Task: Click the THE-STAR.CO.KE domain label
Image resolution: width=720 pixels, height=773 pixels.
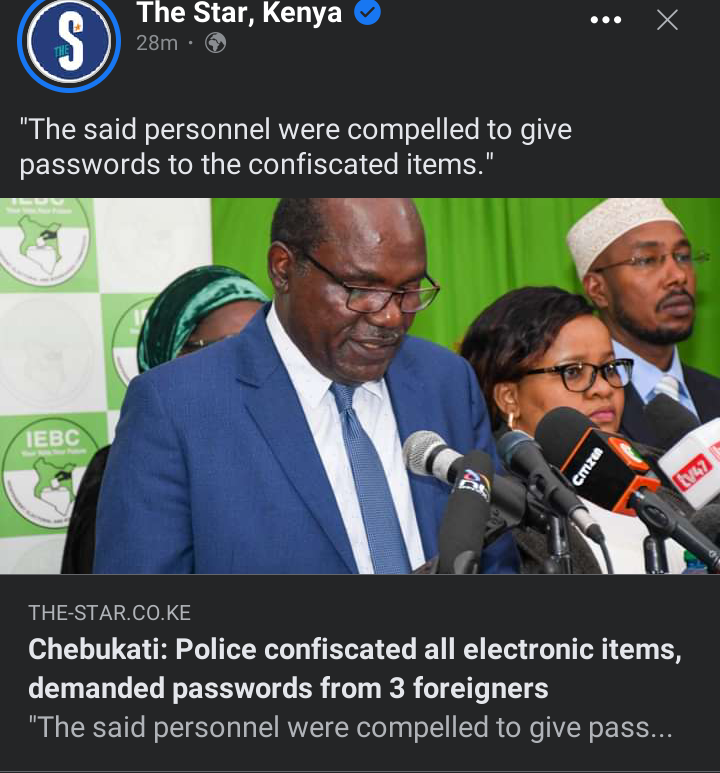Action: (x=109, y=613)
